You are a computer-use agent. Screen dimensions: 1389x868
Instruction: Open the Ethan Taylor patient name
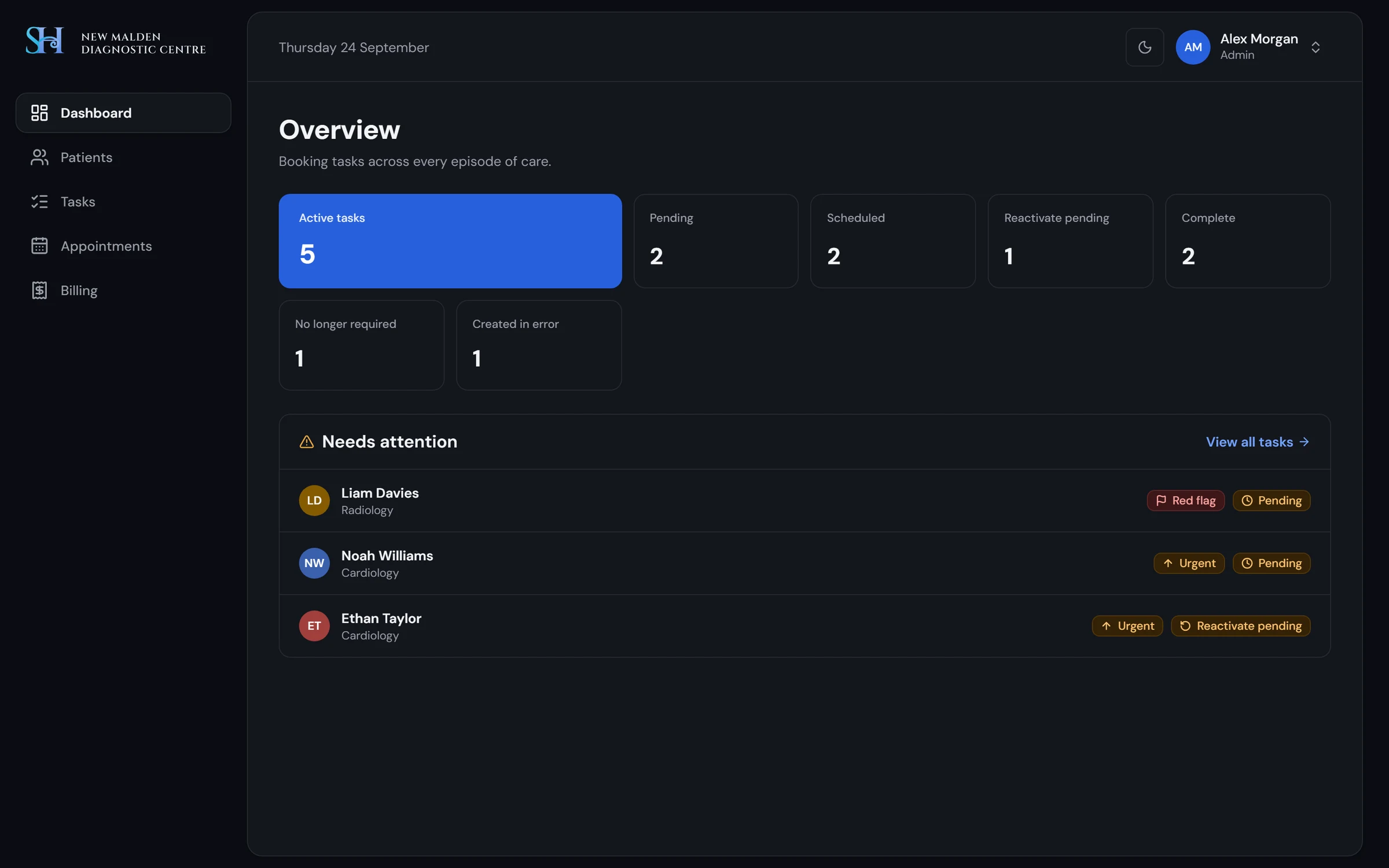(x=381, y=619)
